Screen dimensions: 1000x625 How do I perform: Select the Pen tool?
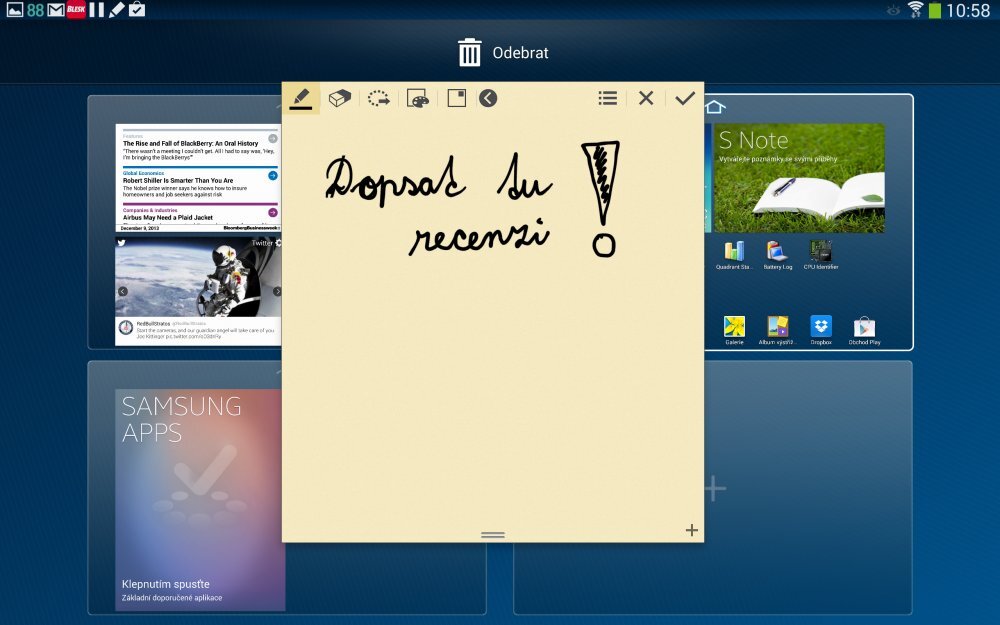click(x=300, y=97)
